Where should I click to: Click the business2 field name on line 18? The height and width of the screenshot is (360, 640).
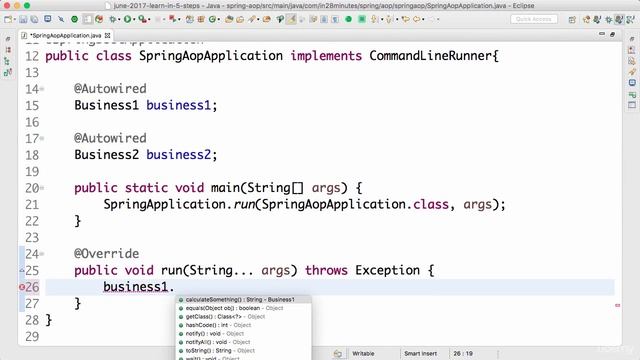tap(178, 155)
